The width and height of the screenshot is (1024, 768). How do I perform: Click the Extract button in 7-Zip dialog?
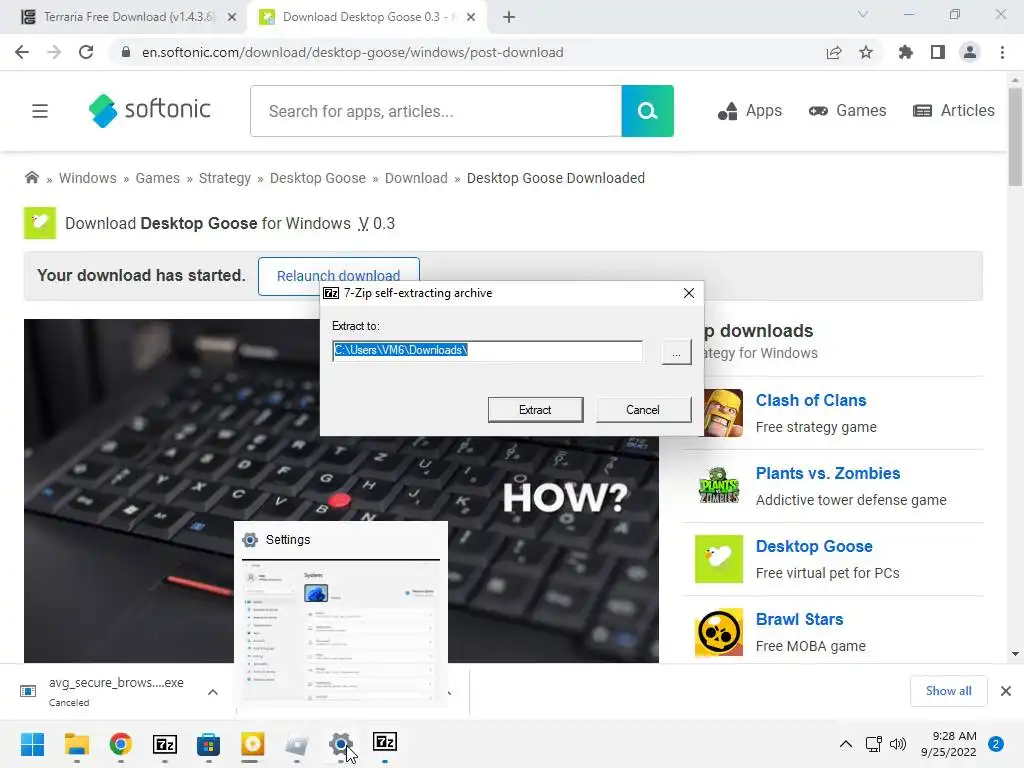click(x=535, y=409)
